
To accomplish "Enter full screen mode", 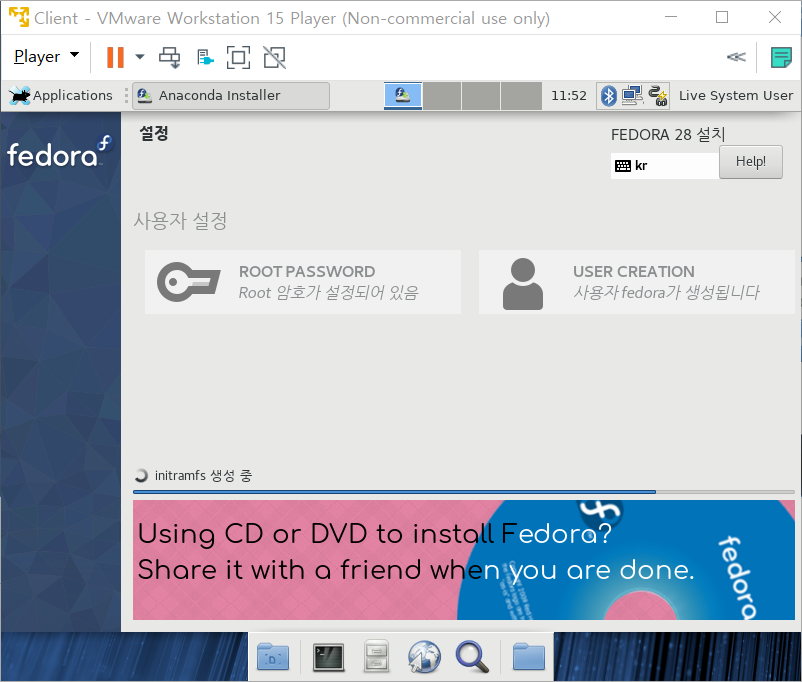I will click(238, 57).
